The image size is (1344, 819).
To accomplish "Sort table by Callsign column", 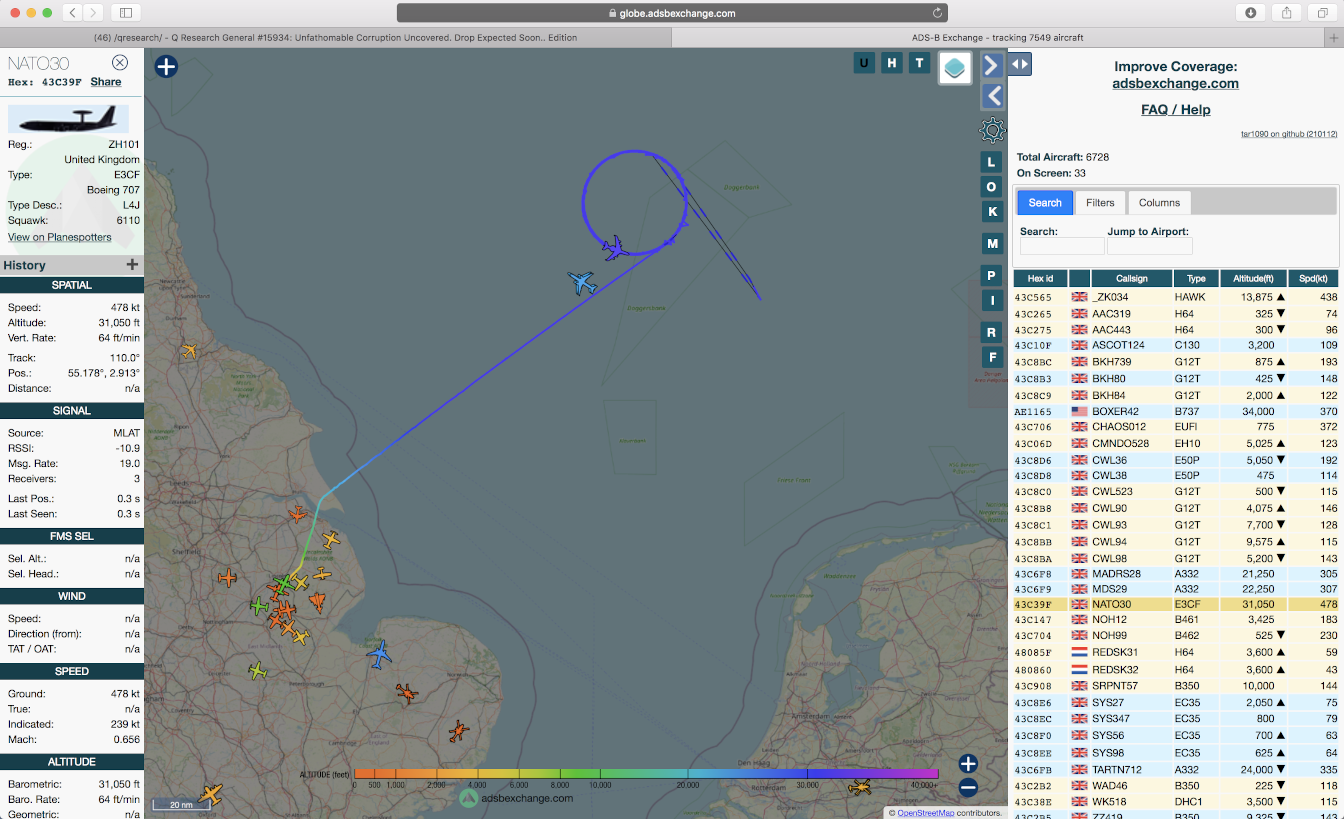I will [x=1131, y=278].
